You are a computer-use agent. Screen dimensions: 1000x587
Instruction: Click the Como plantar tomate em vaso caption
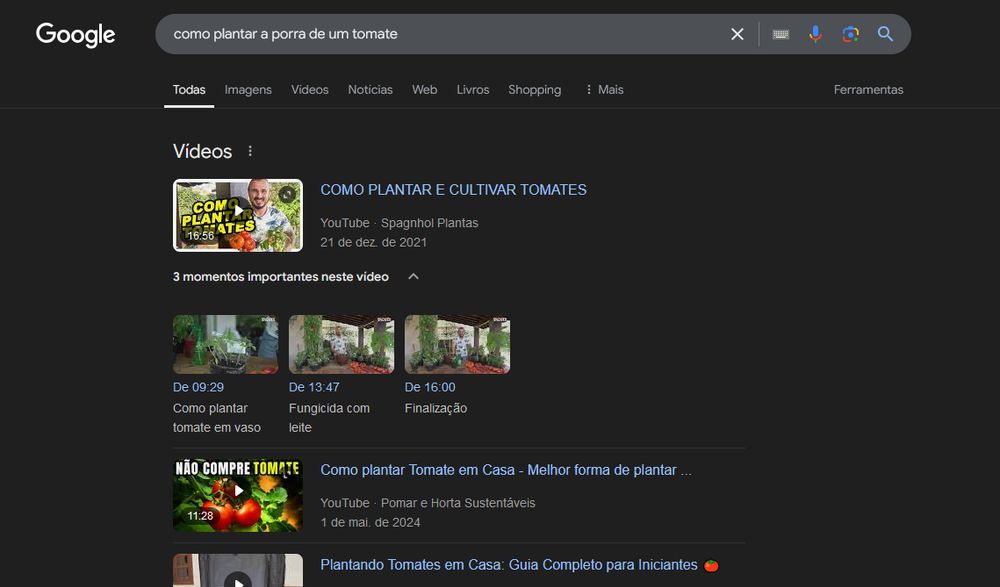click(217, 418)
